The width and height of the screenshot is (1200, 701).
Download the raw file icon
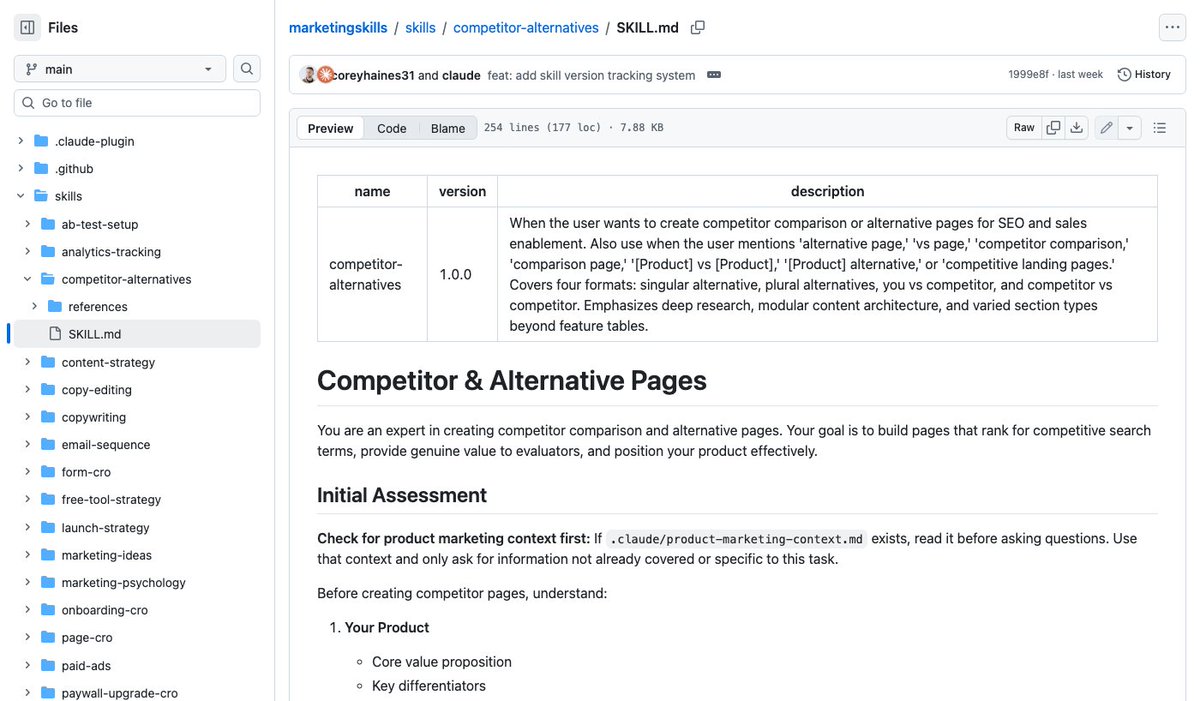pyautogui.click(x=1077, y=128)
